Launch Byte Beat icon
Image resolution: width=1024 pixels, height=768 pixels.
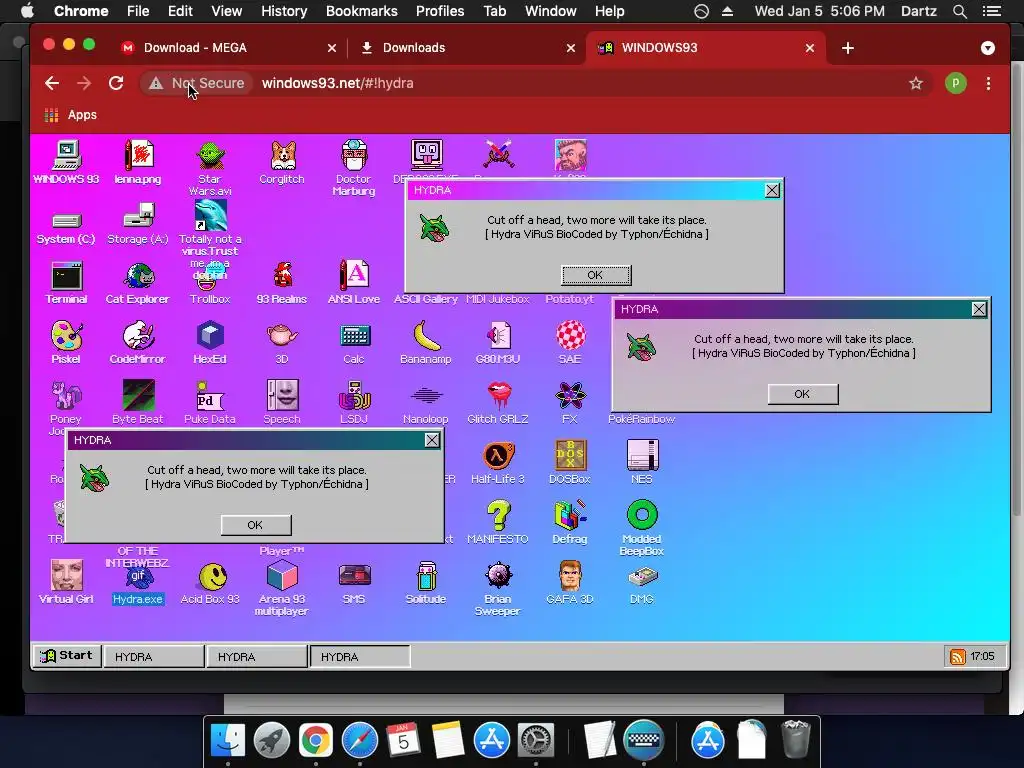138,403
